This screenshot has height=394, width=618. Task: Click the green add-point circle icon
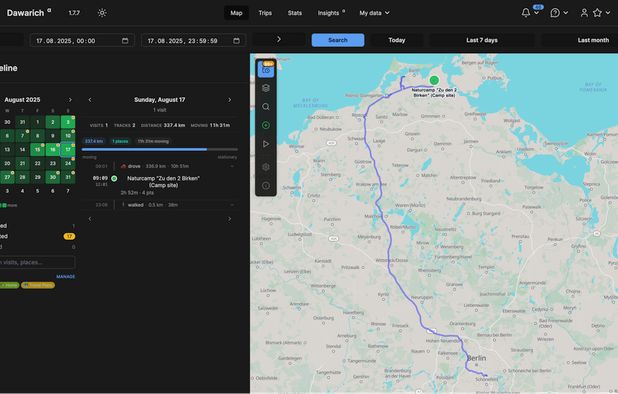266,125
